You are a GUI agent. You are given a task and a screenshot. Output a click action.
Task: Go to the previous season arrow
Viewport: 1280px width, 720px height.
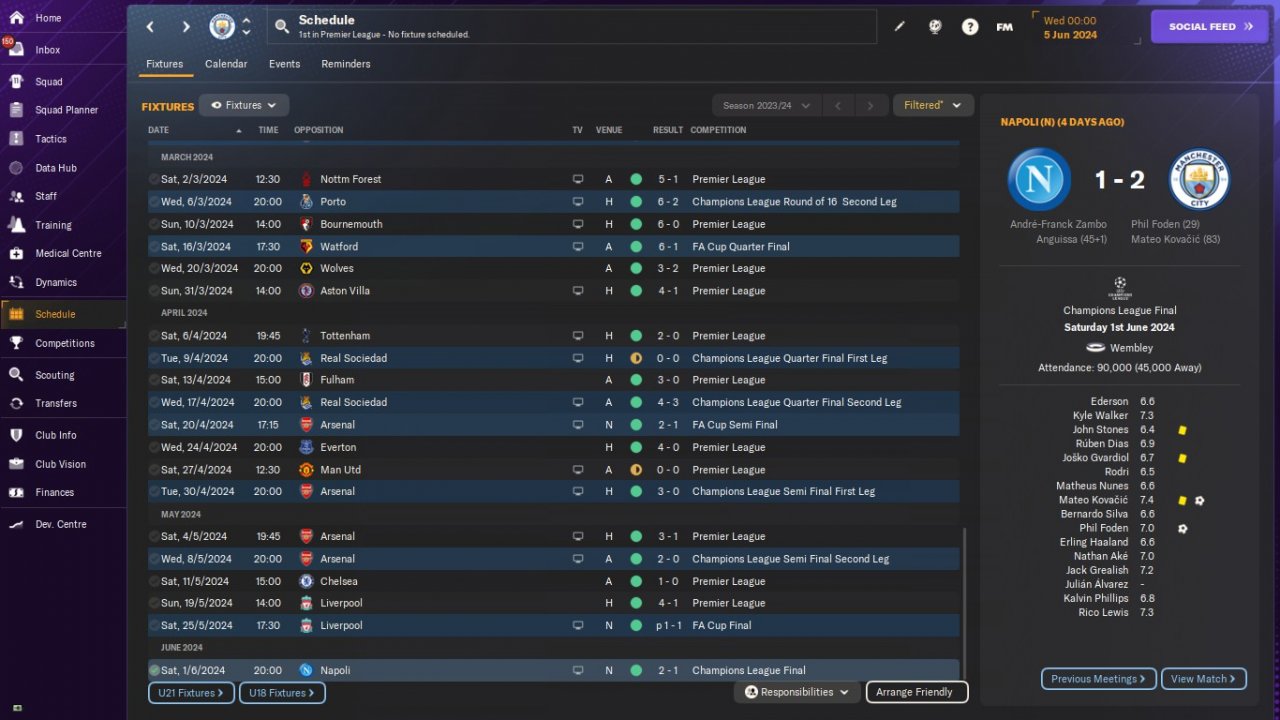pos(838,105)
